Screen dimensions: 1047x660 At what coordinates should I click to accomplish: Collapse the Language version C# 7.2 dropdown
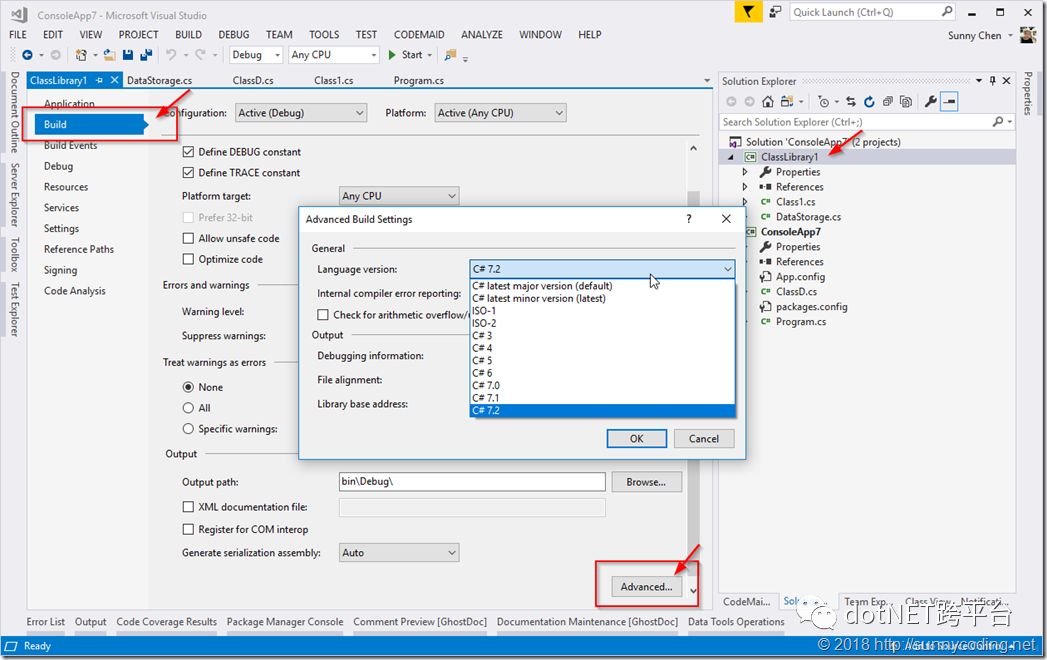tap(602, 269)
